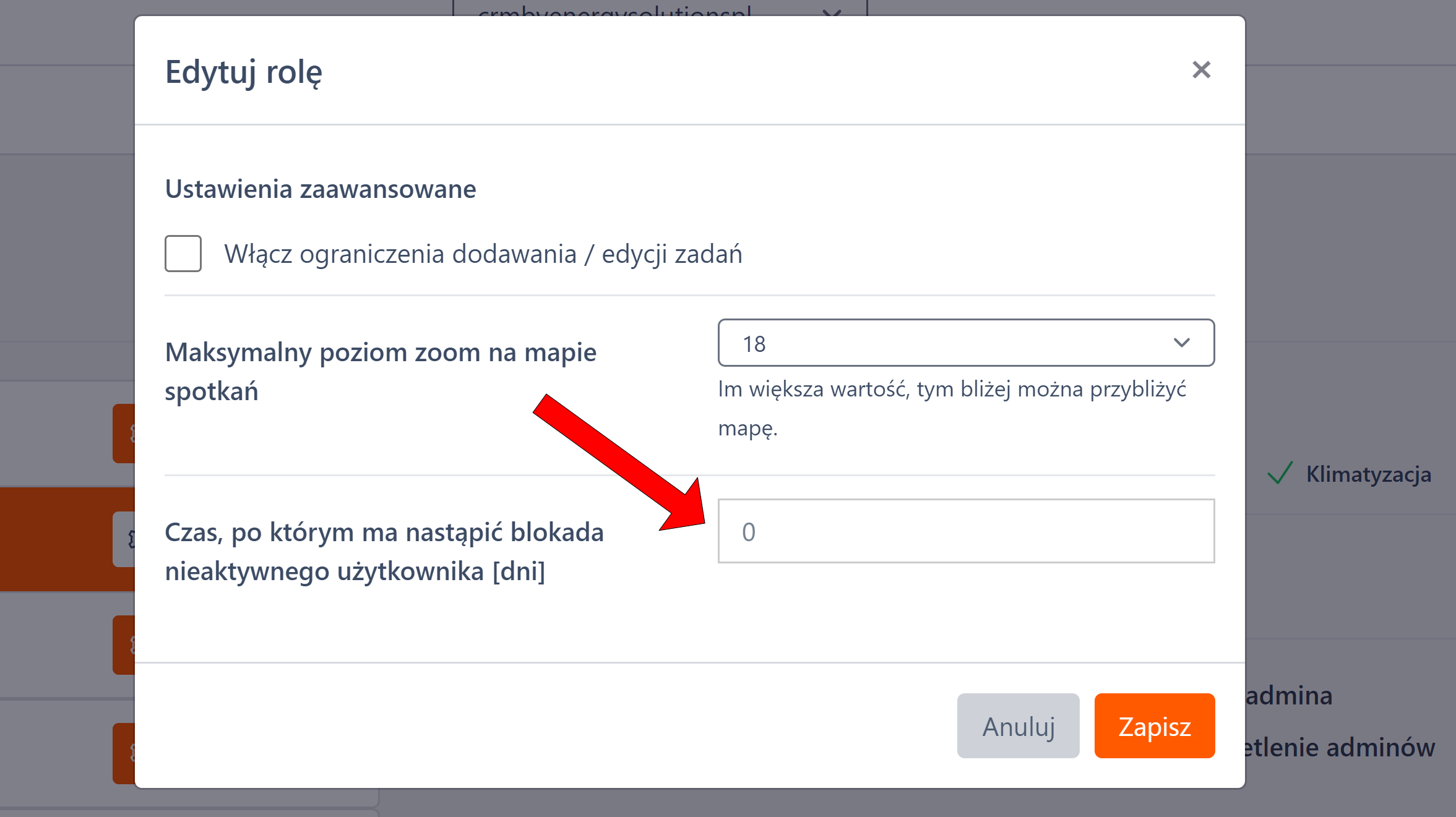Focus the inactive user lock days input
Screen dimensions: 1456x817
(x=966, y=531)
